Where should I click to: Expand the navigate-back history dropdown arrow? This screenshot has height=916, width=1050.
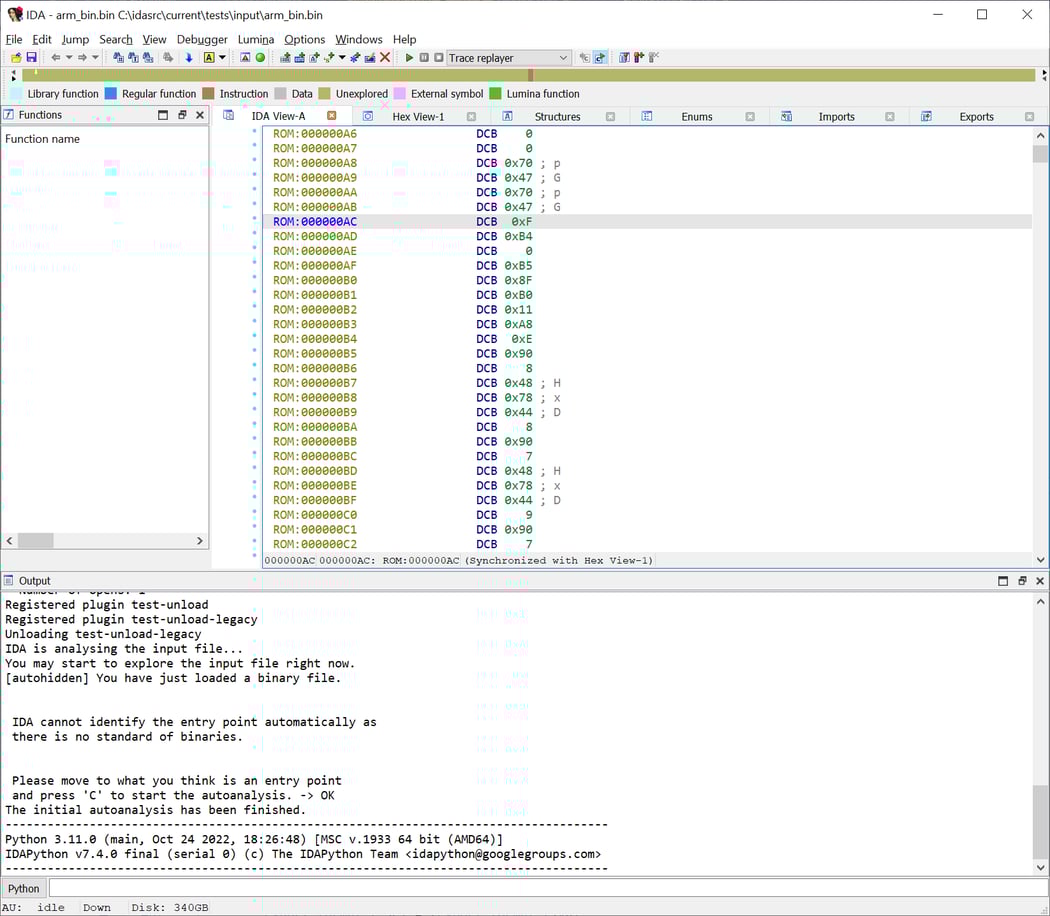click(x=68, y=57)
